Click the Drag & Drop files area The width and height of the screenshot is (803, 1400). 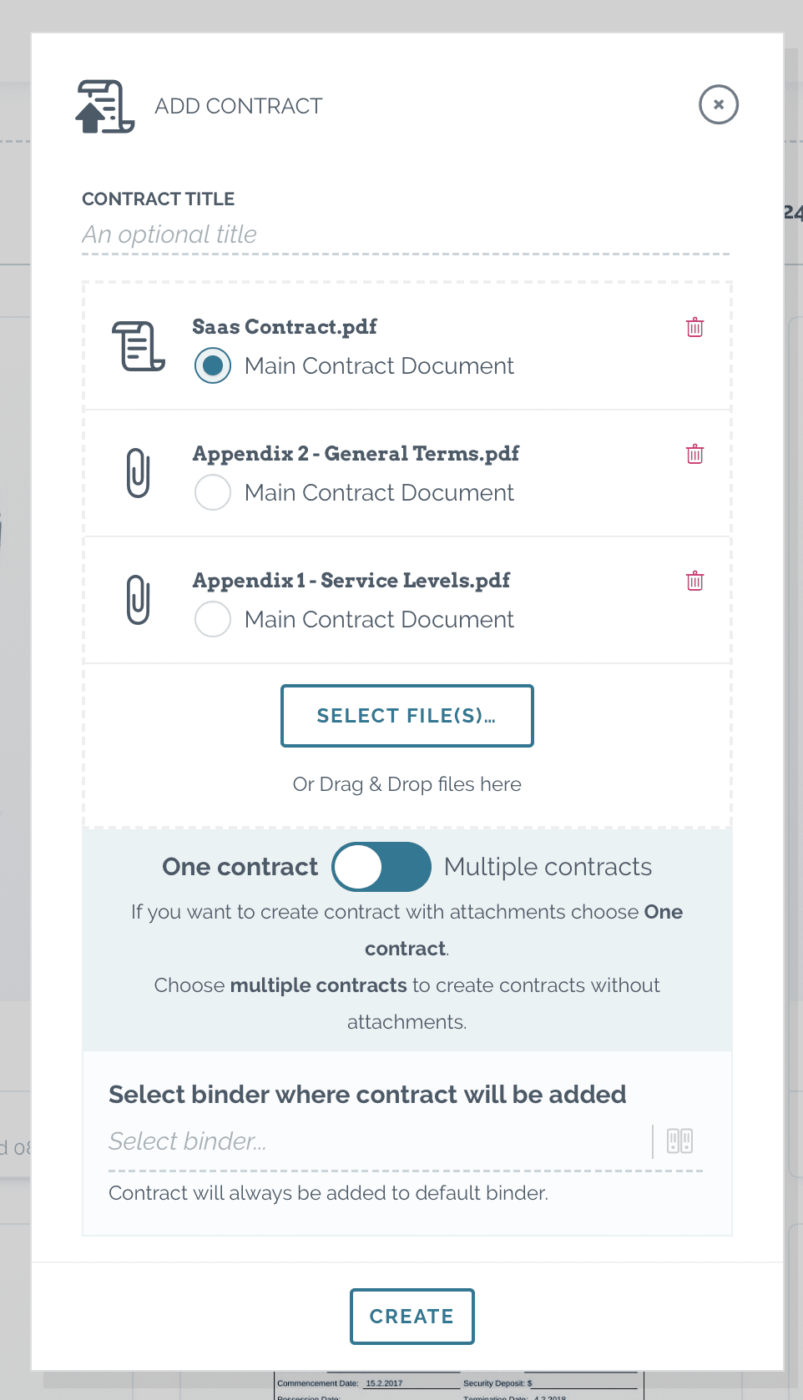406,784
